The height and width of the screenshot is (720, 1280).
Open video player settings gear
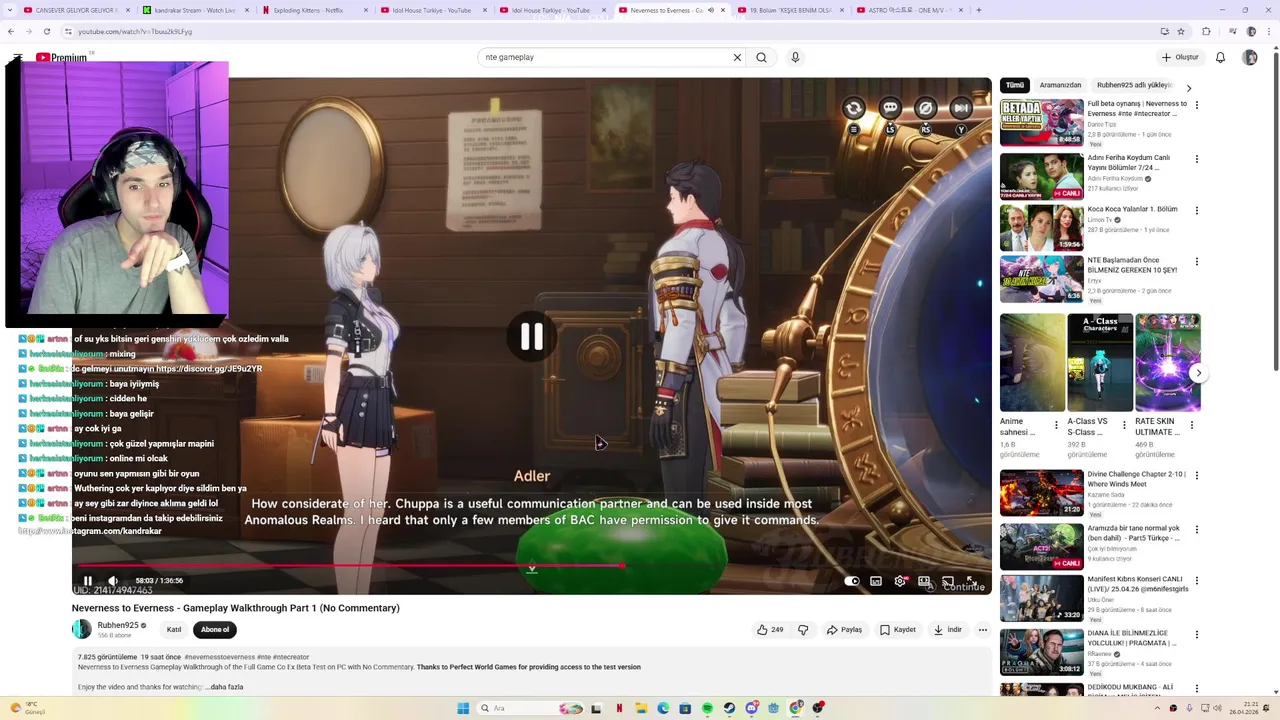(900, 581)
